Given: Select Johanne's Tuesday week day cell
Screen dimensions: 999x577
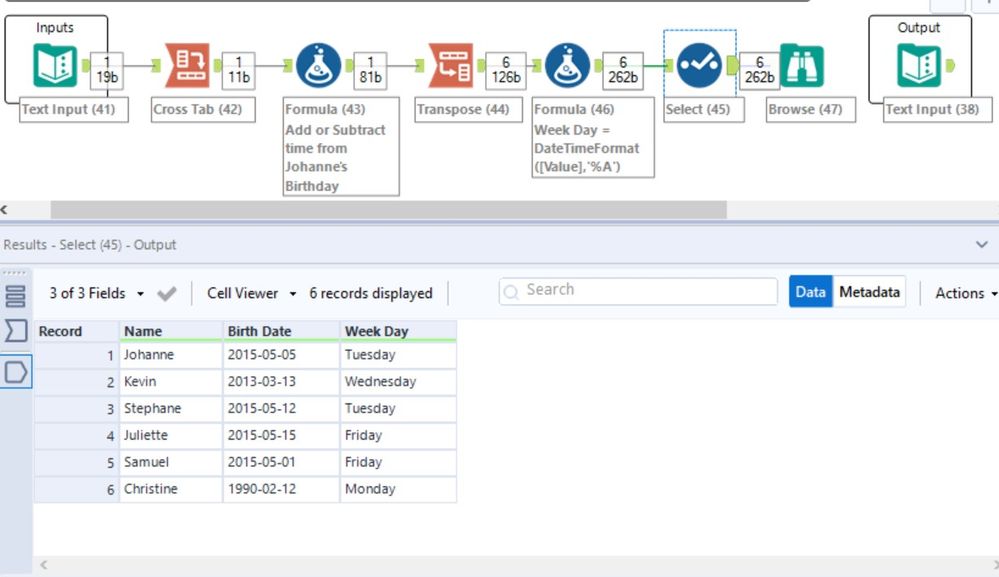Looking at the screenshot, I should (398, 355).
